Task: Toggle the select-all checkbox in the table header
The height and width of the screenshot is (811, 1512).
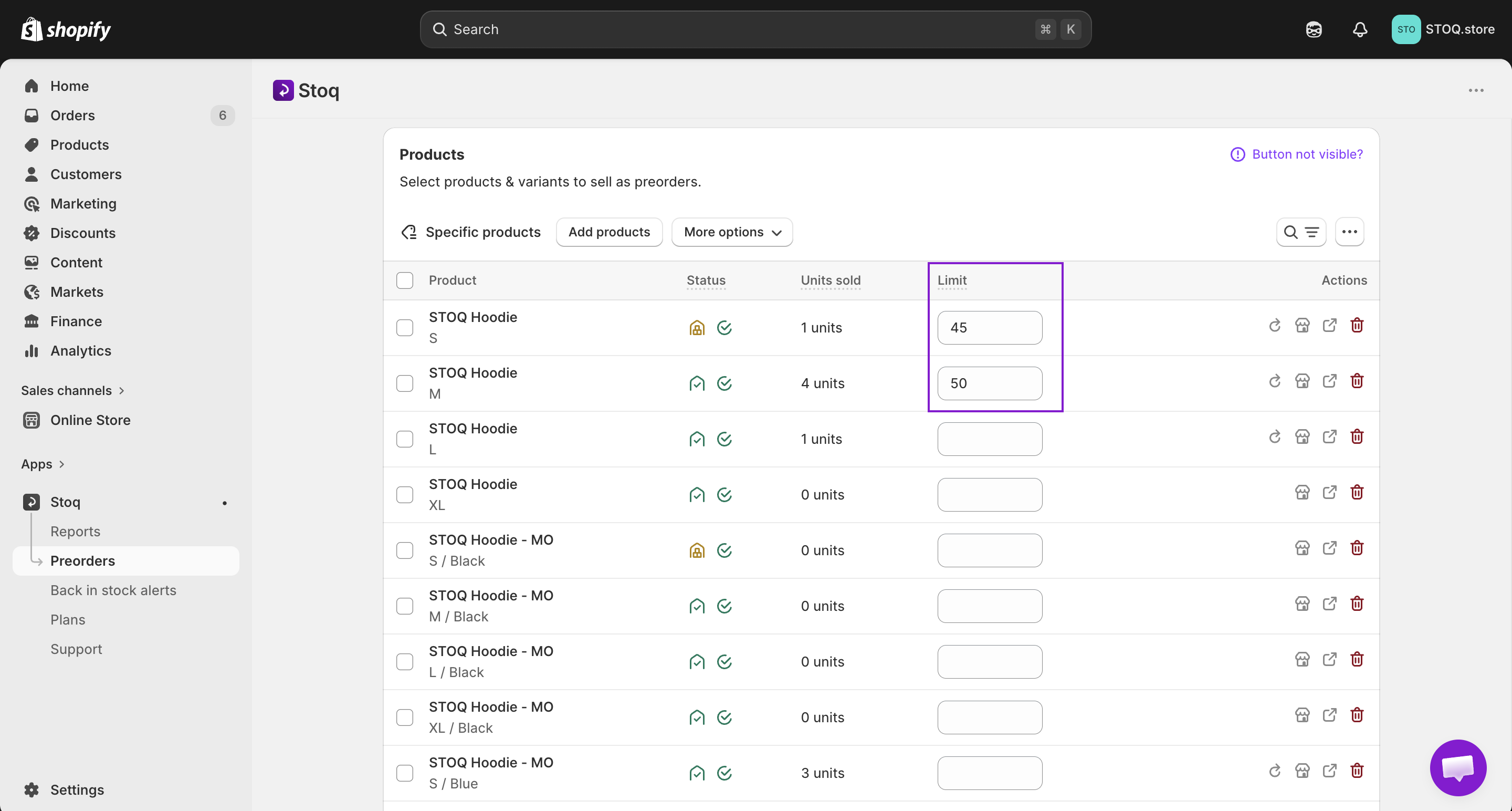Action: point(405,280)
